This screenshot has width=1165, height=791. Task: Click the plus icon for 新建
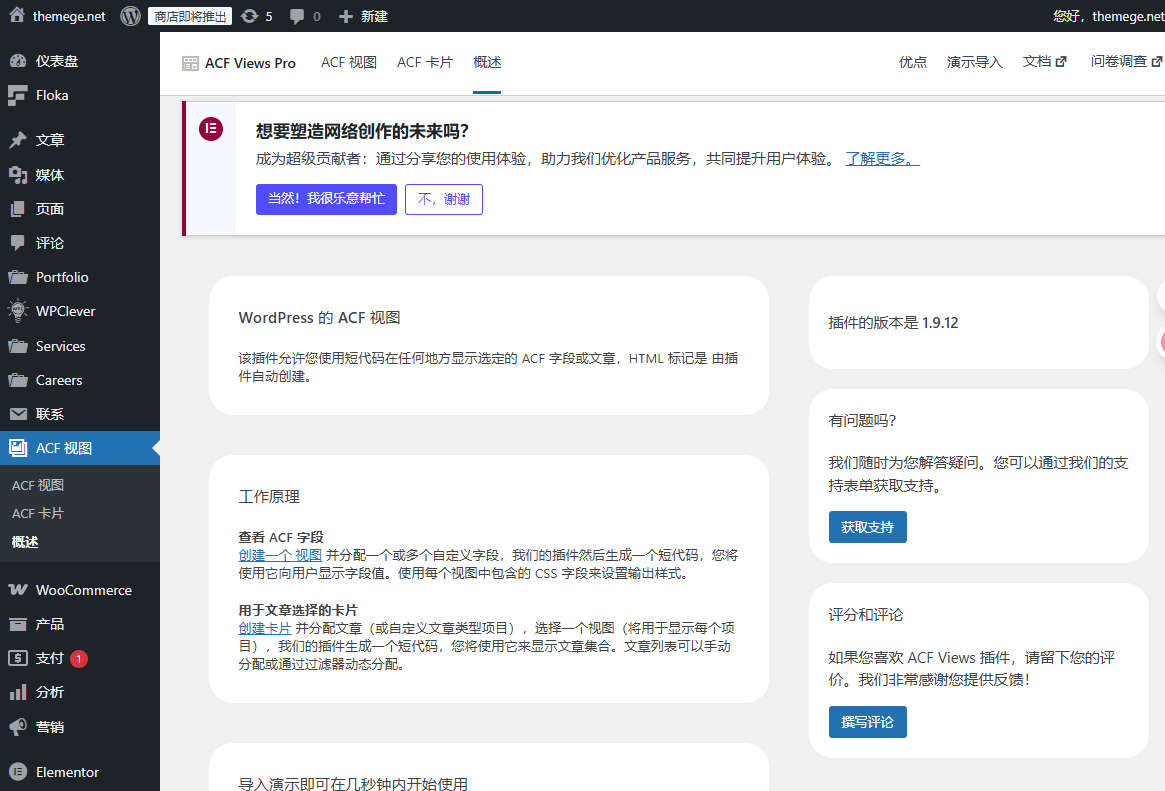345,16
